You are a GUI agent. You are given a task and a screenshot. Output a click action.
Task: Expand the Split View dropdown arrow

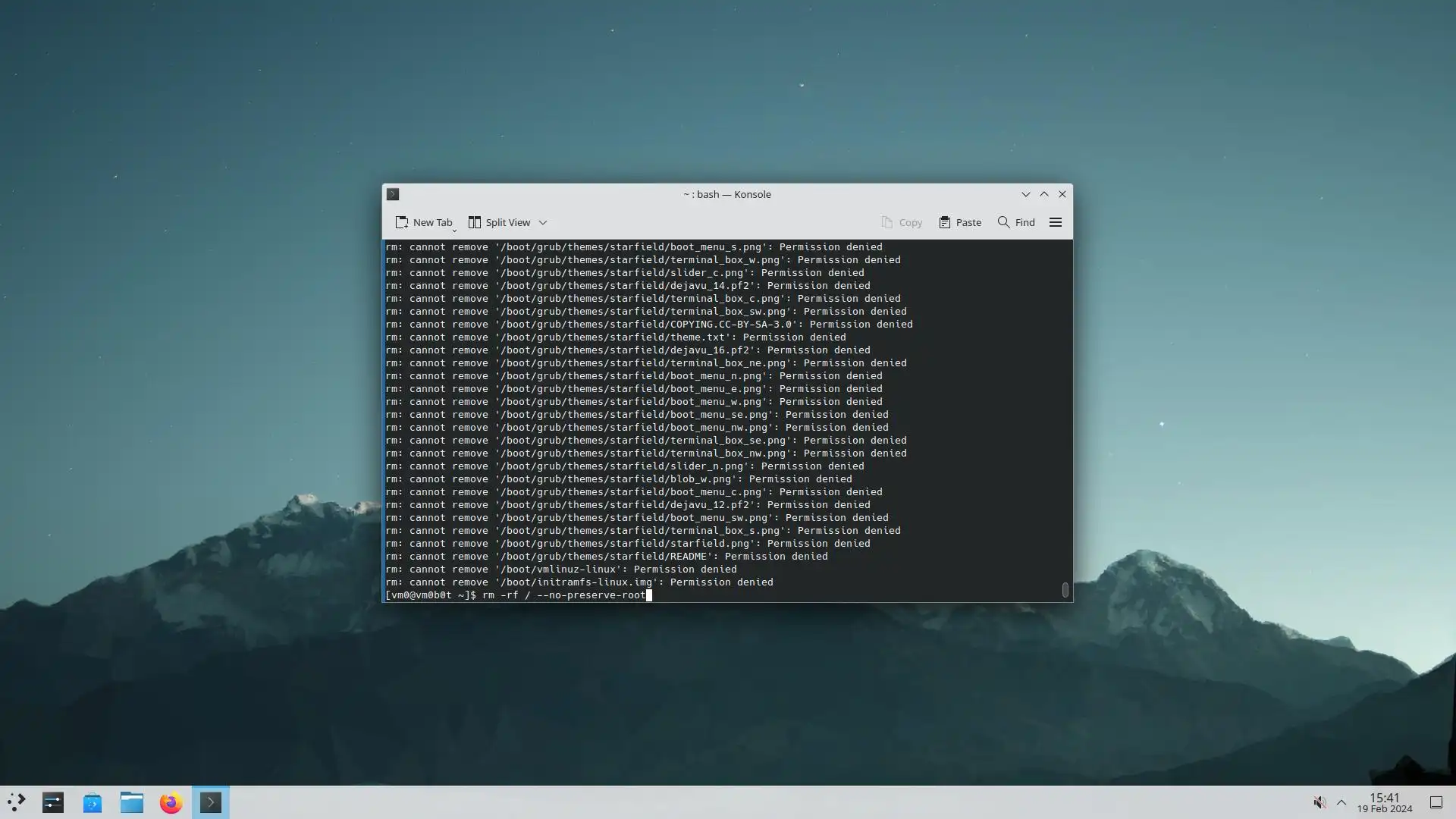(543, 223)
